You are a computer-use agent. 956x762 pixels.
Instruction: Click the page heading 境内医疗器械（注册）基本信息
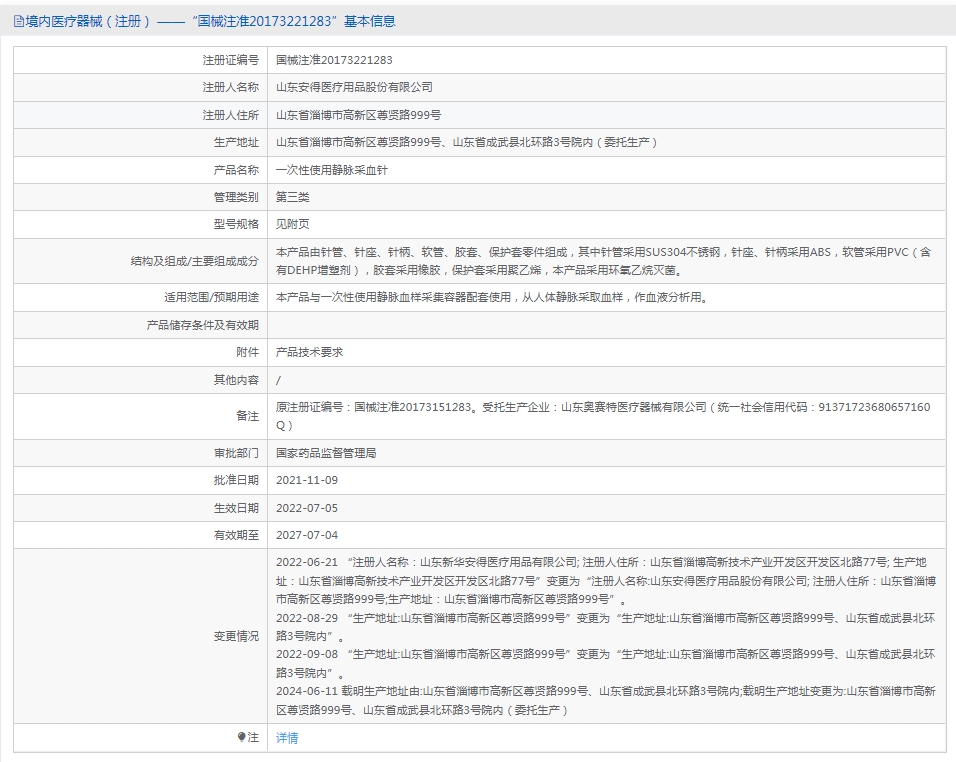coord(205,21)
